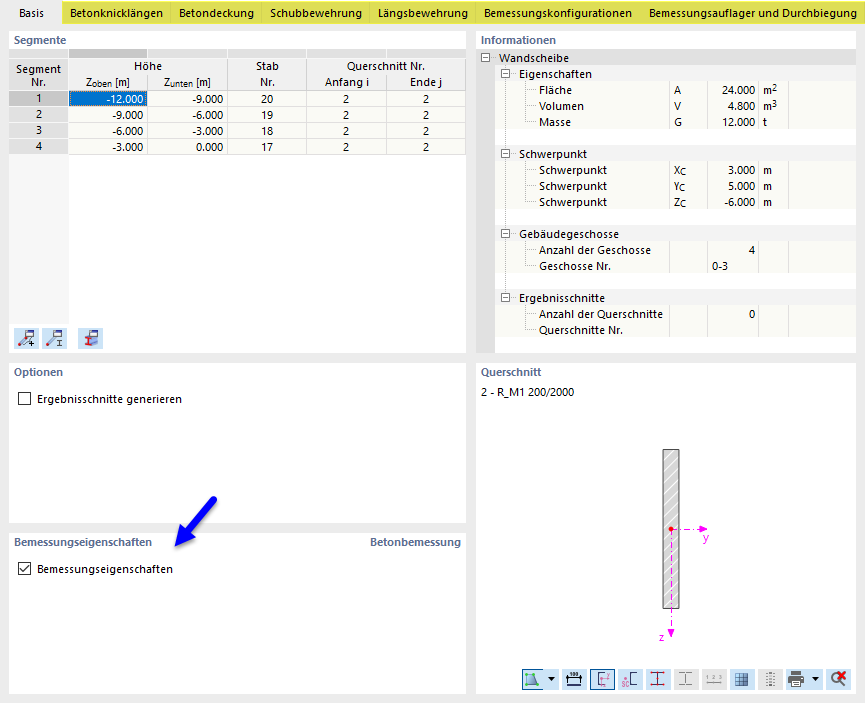Select the Geschosse Nr. row
865x703 pixels.
675,265
